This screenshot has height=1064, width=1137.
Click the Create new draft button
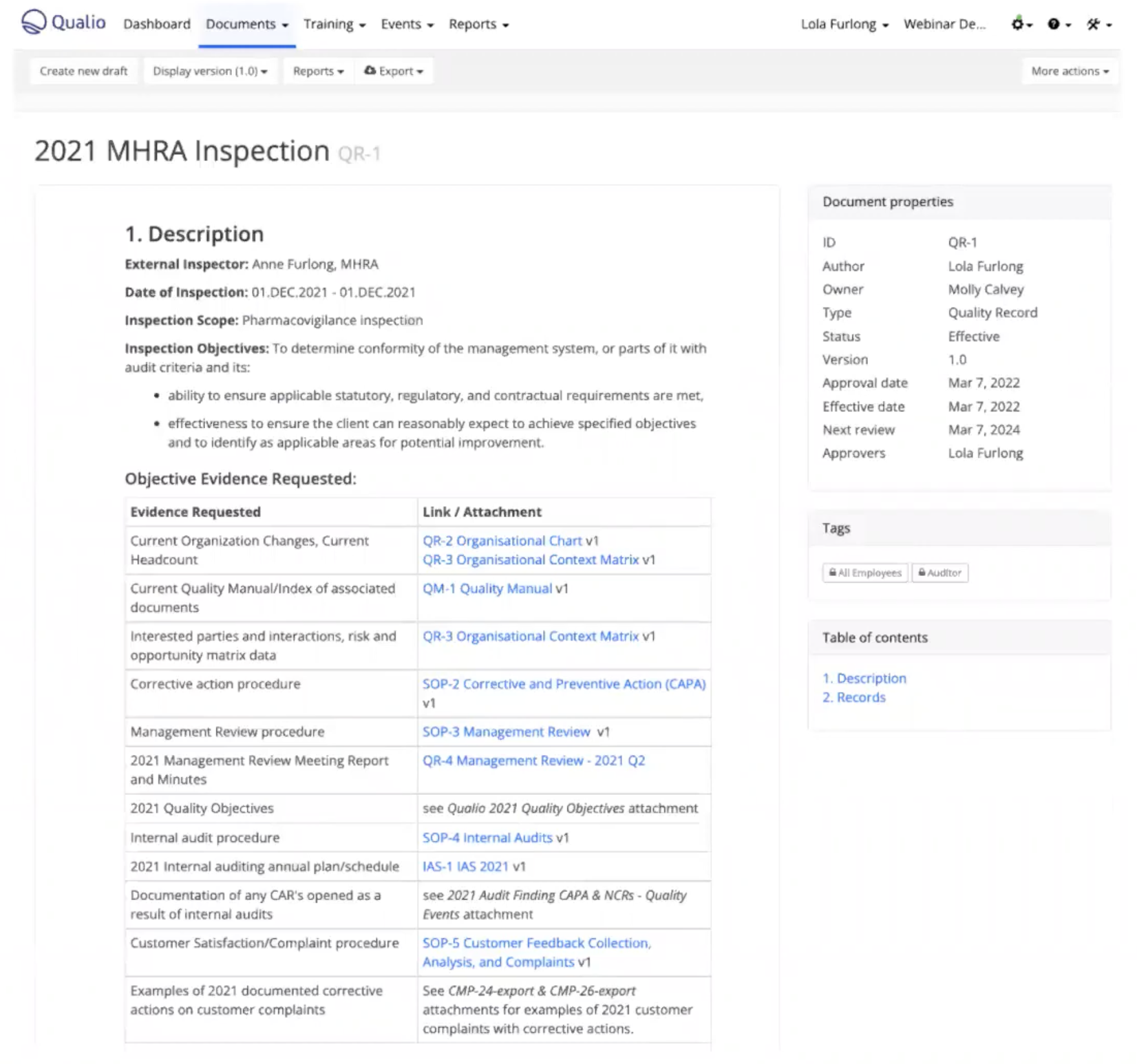(x=83, y=70)
